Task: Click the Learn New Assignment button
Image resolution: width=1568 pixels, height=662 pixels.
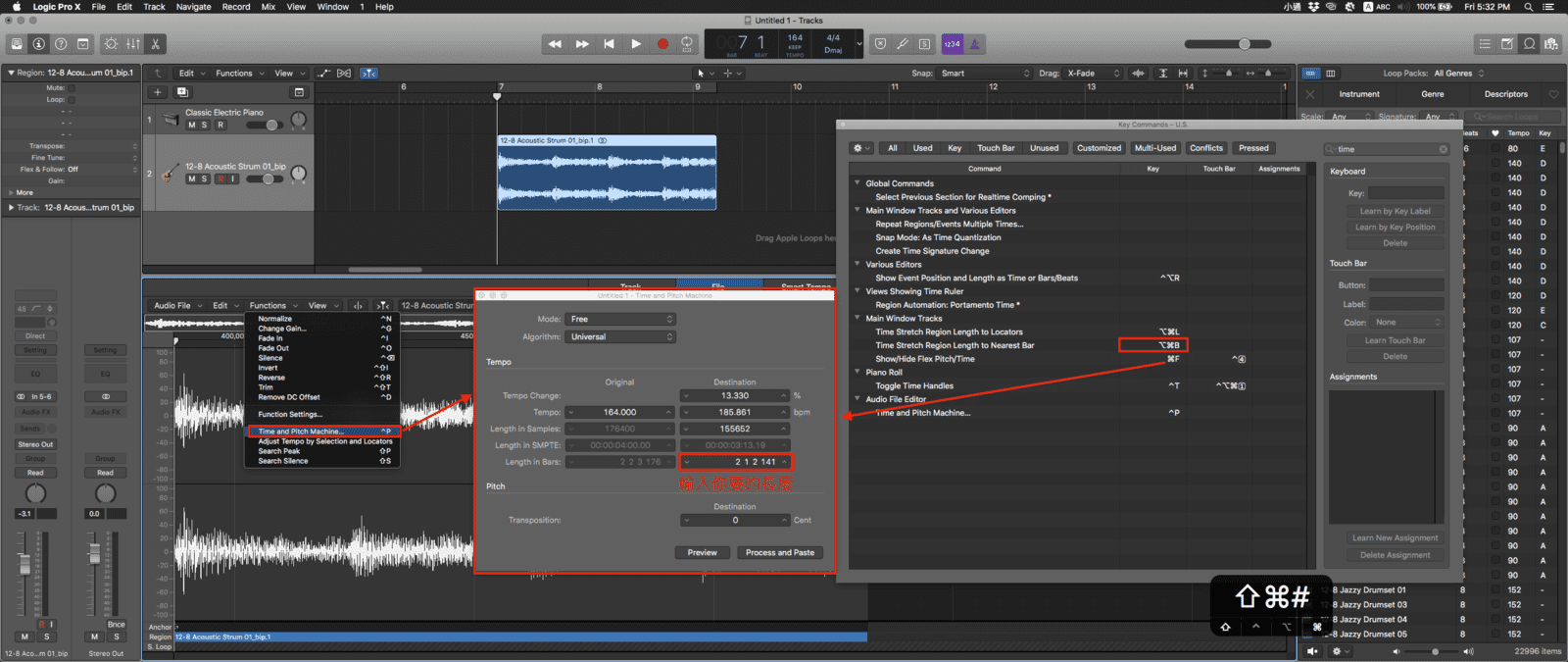Action: (1396, 537)
